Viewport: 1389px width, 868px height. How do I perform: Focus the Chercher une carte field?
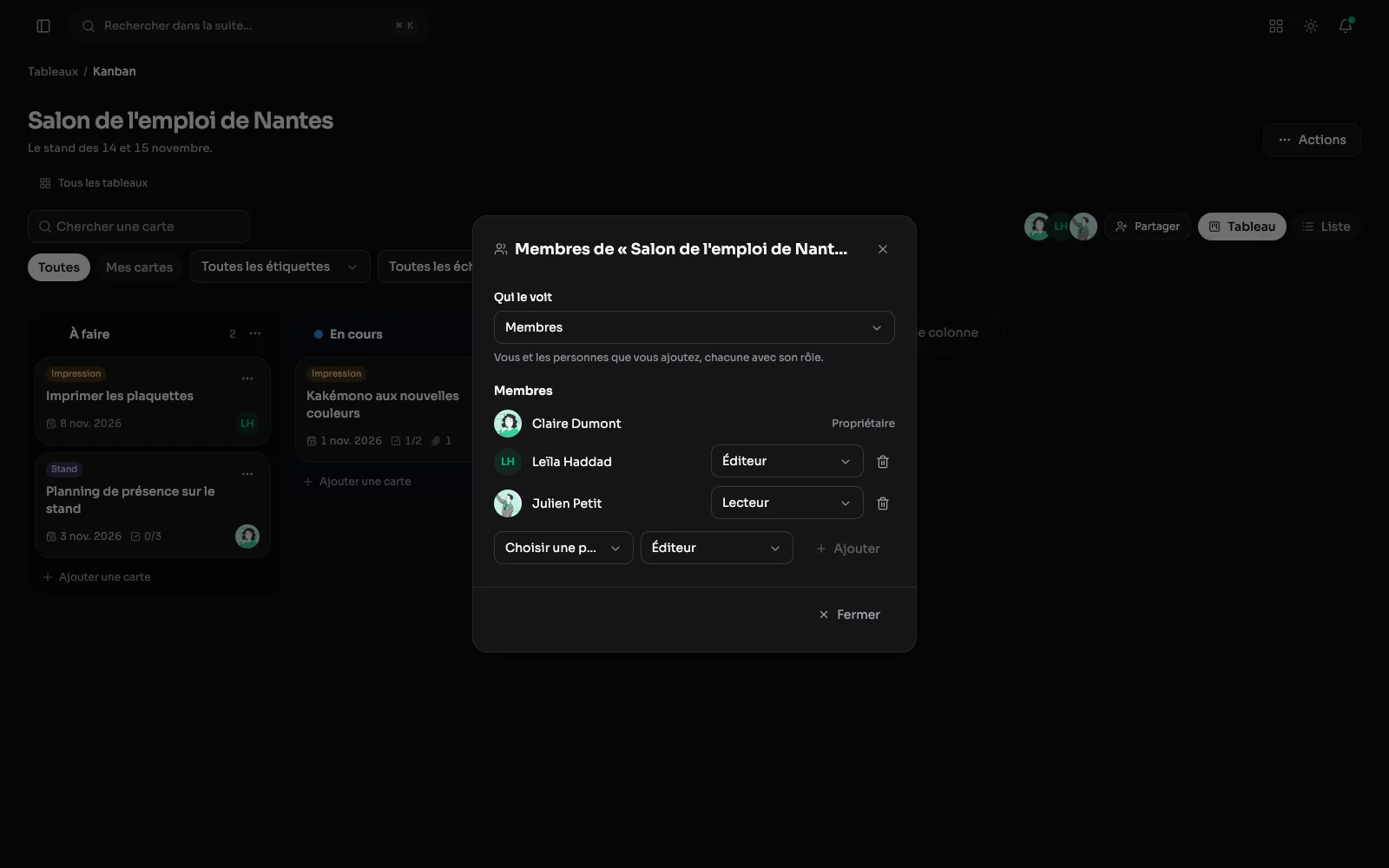pos(139,227)
